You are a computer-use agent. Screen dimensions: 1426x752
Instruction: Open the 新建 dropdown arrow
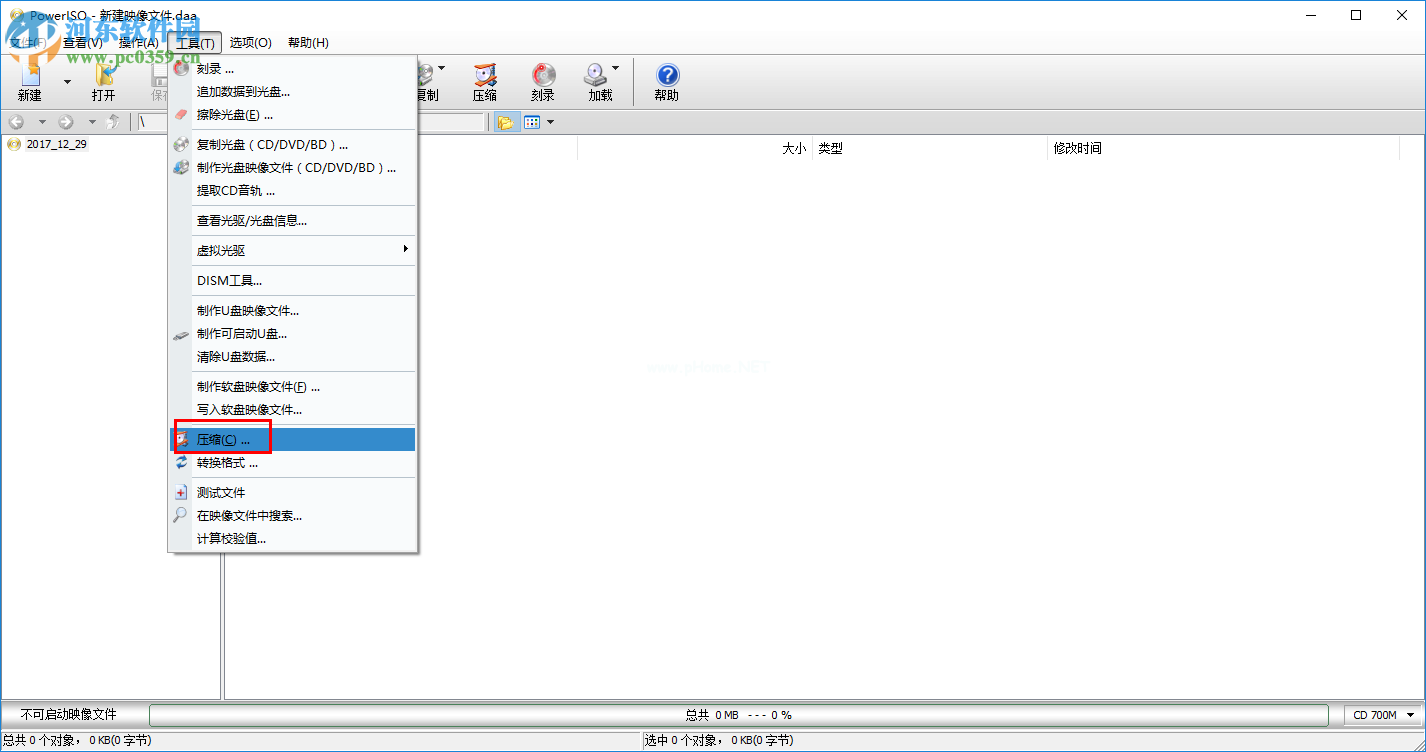click(x=67, y=82)
